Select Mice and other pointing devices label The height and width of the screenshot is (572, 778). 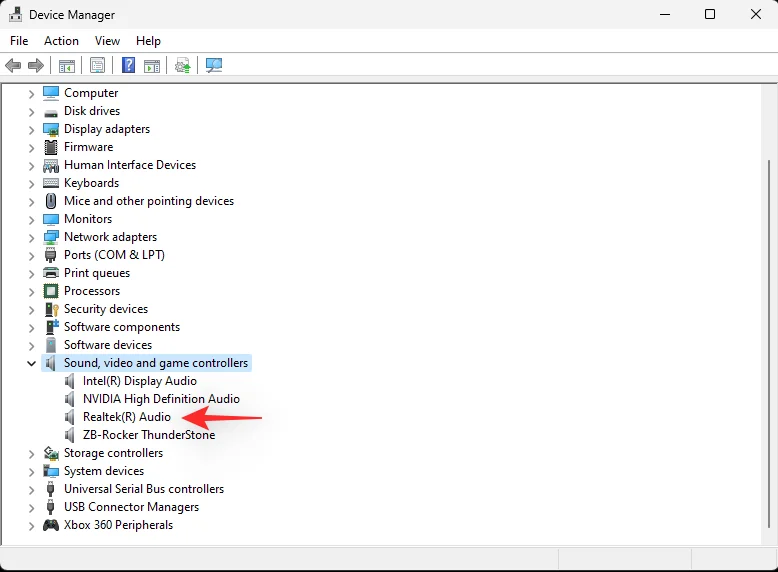[x=149, y=201]
